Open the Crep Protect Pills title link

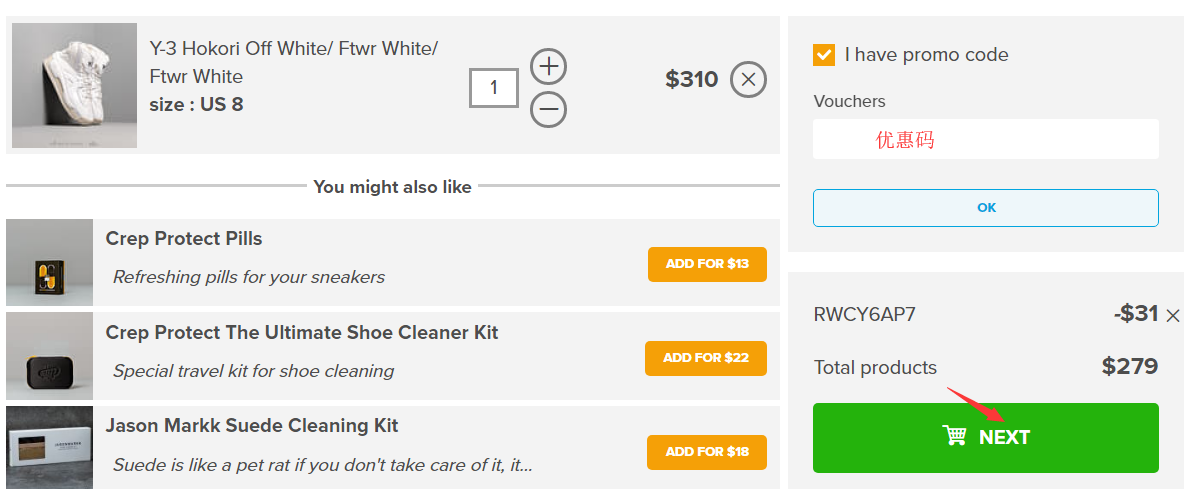(x=184, y=239)
